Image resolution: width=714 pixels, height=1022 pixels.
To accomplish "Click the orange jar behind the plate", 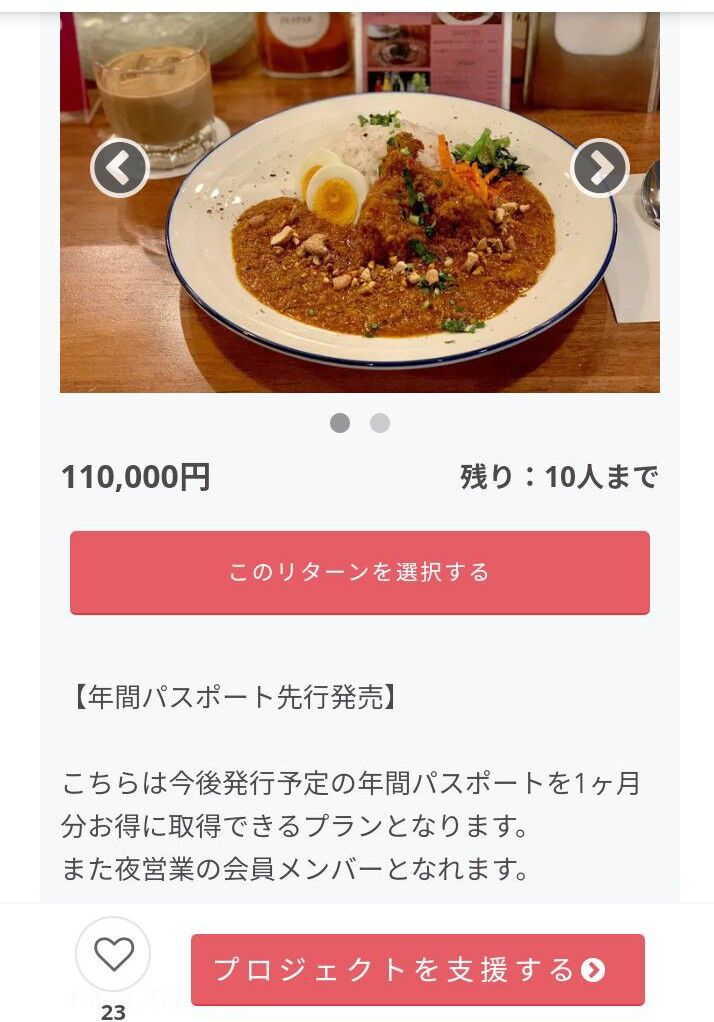I will (304, 42).
